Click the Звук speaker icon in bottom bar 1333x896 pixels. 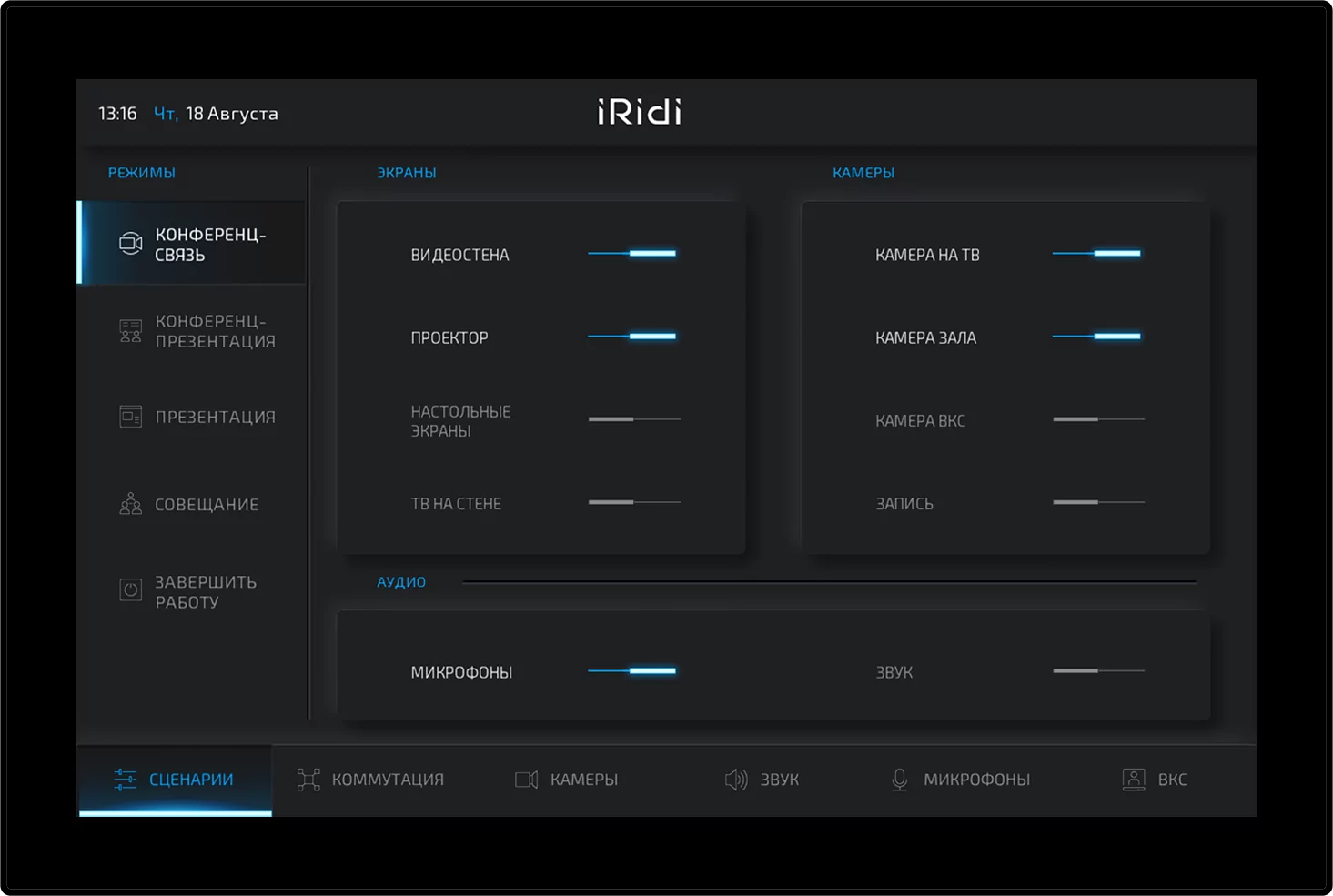pos(736,780)
